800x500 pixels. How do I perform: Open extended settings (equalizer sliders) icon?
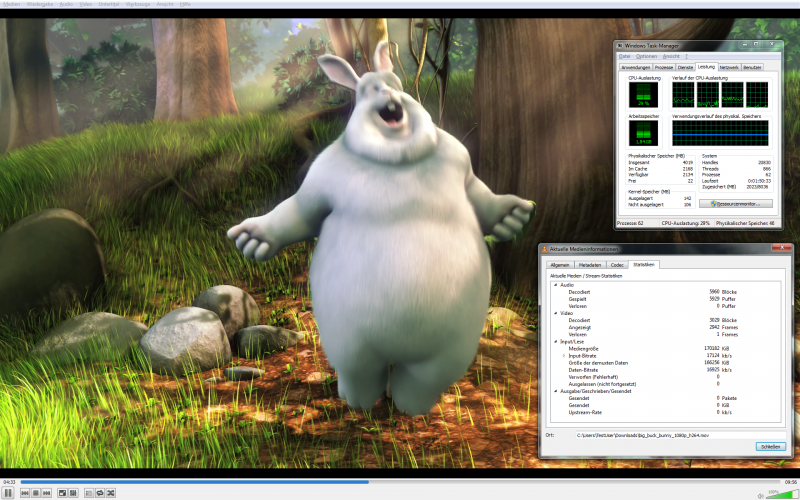tap(73, 493)
